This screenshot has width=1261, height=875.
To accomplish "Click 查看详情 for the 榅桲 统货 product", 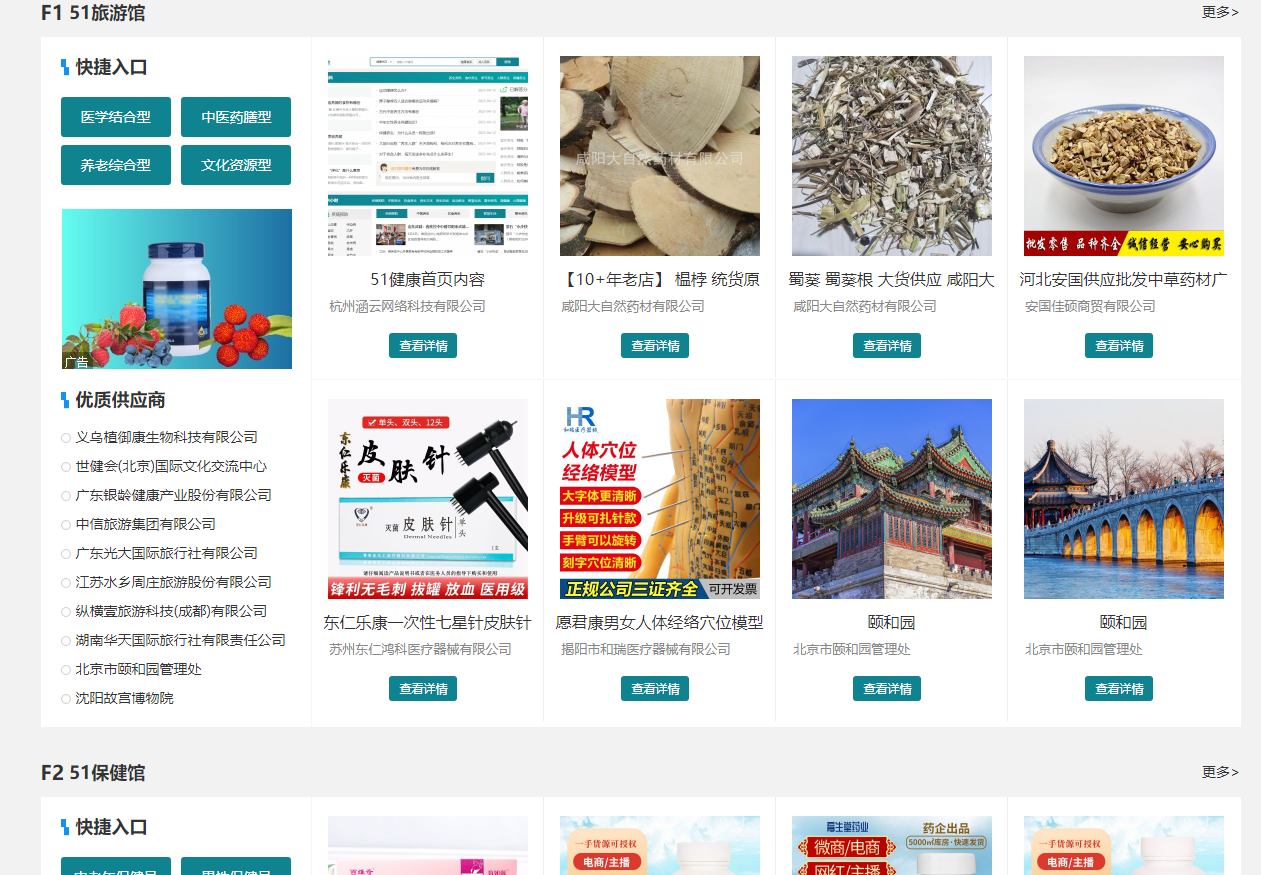I will pos(655,346).
